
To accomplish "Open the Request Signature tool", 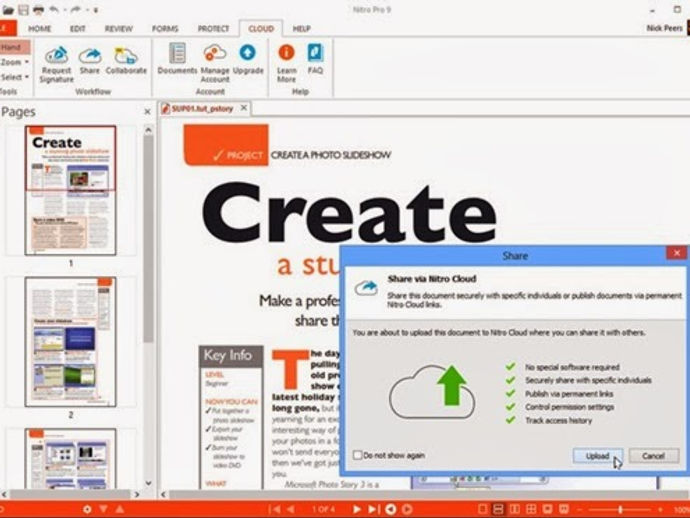I will point(56,64).
